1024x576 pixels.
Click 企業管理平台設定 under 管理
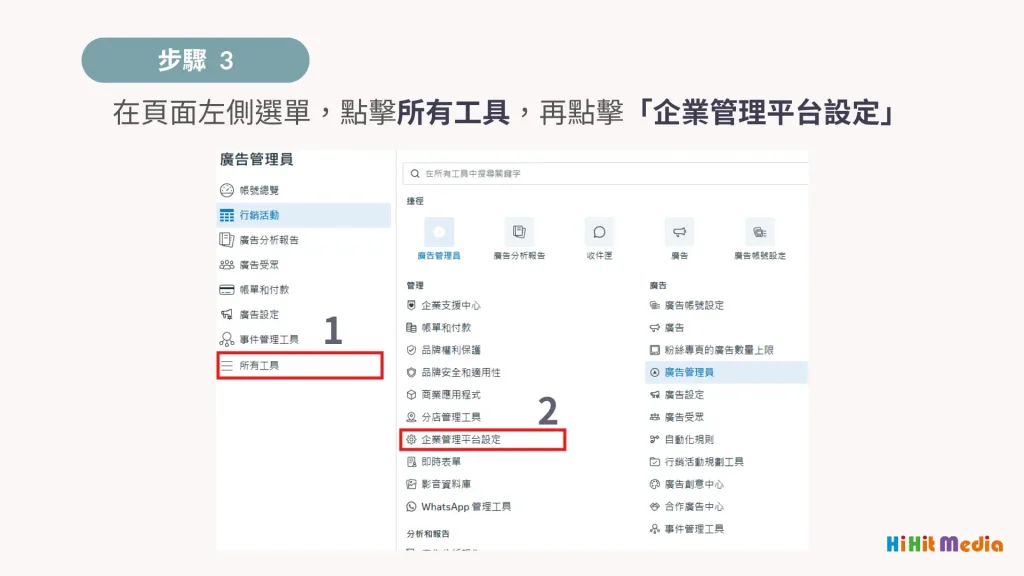coord(461,439)
